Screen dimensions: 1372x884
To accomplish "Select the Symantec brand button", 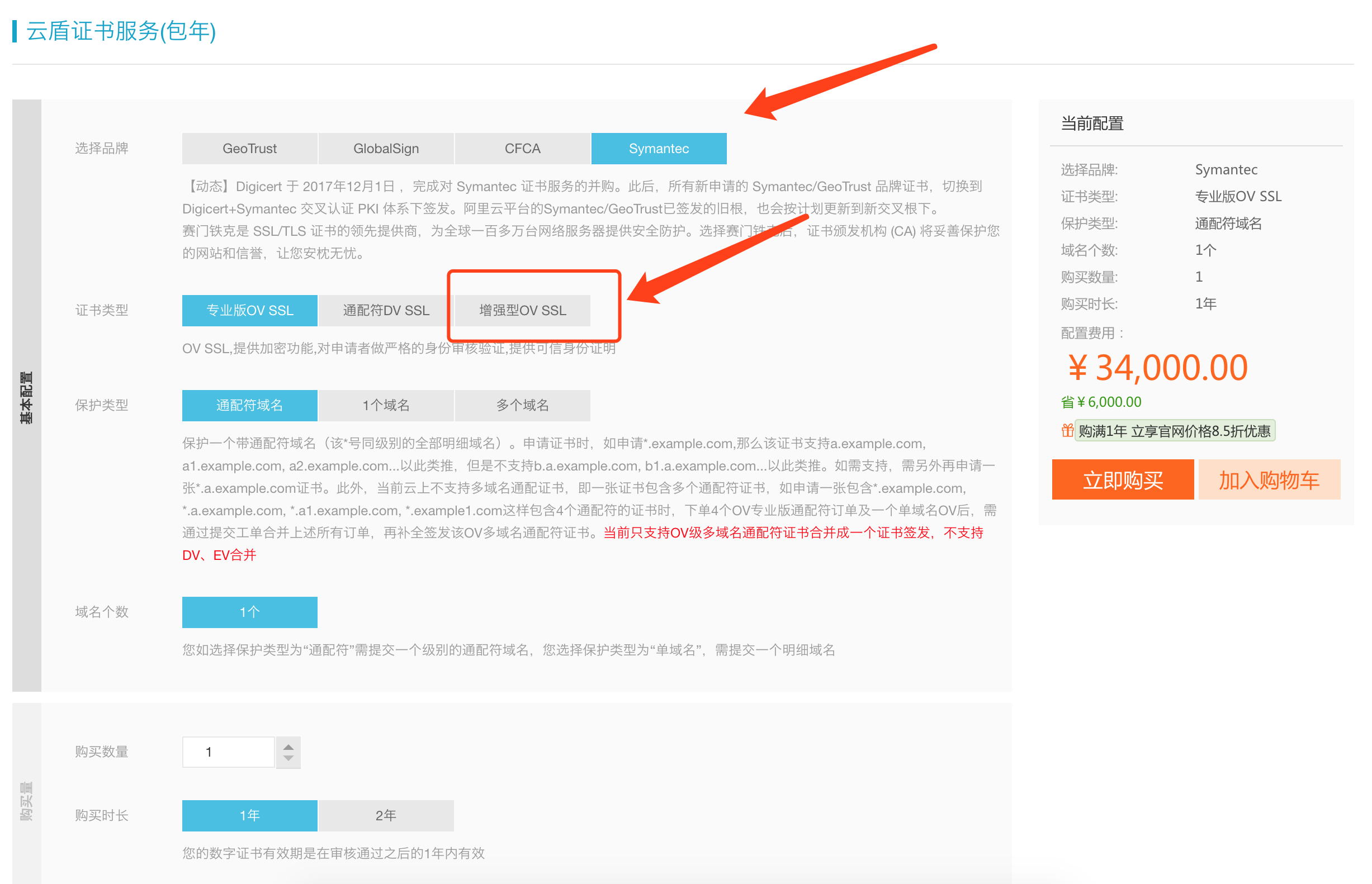I will [x=658, y=149].
